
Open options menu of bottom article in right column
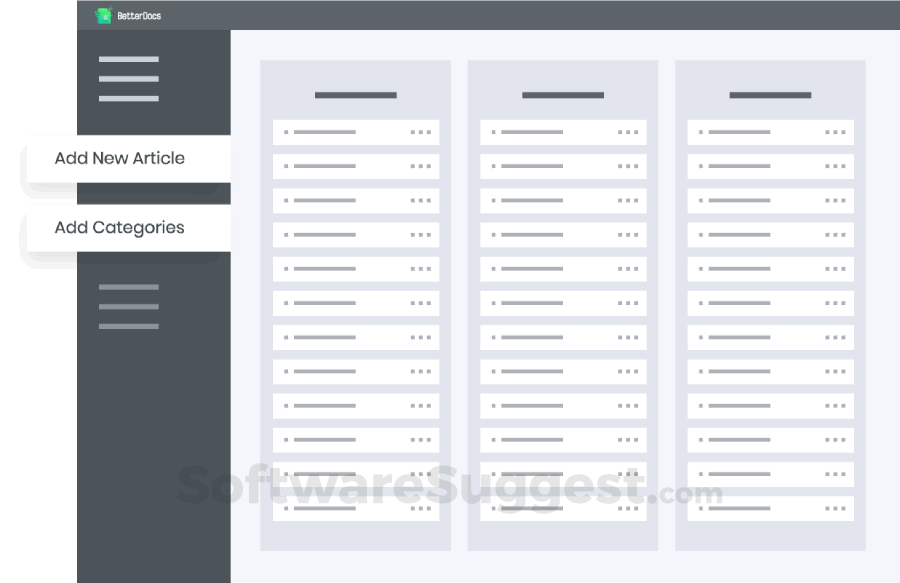(836, 508)
